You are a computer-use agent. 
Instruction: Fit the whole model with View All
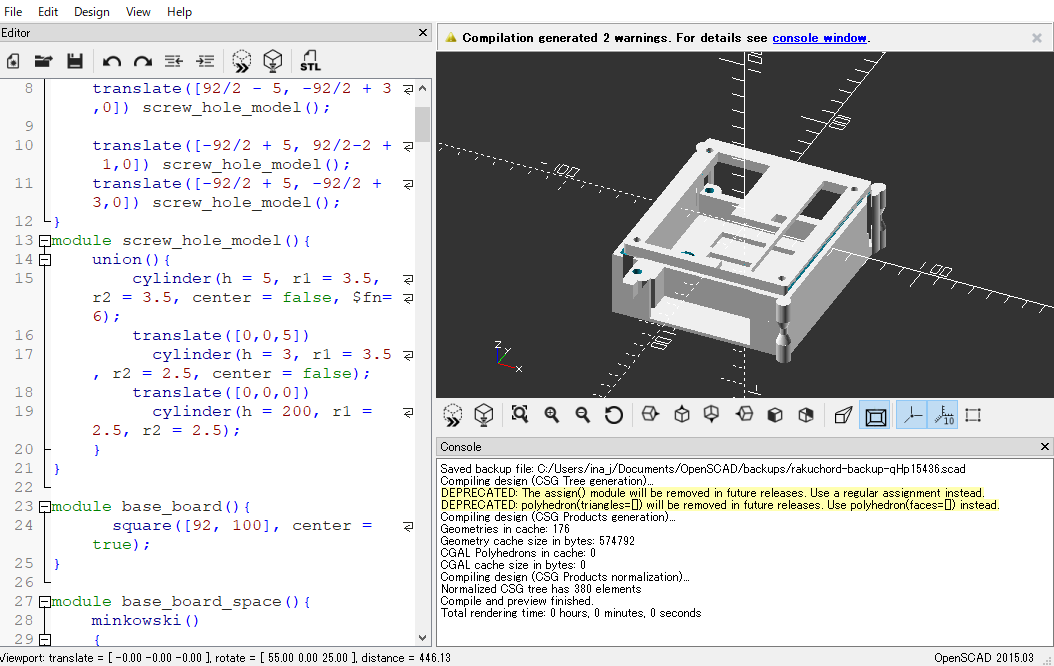[520, 414]
